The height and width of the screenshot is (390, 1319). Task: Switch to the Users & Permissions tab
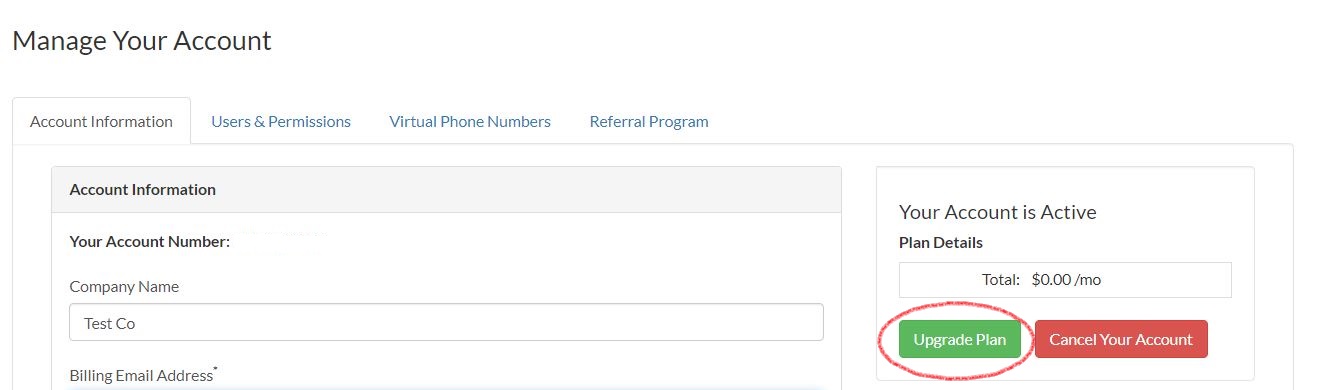(x=281, y=121)
